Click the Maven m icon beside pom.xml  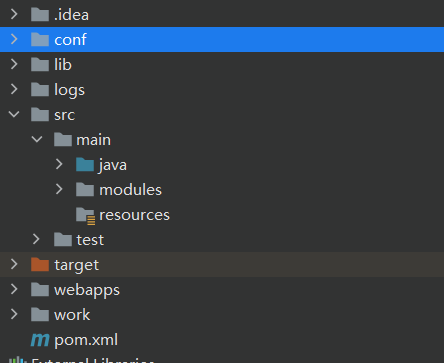click(x=40, y=340)
